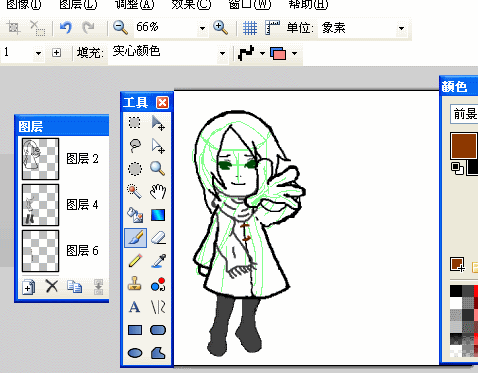Select the Freeform Shape tool
Image resolution: width=478 pixels, height=373 pixels.
(158, 353)
